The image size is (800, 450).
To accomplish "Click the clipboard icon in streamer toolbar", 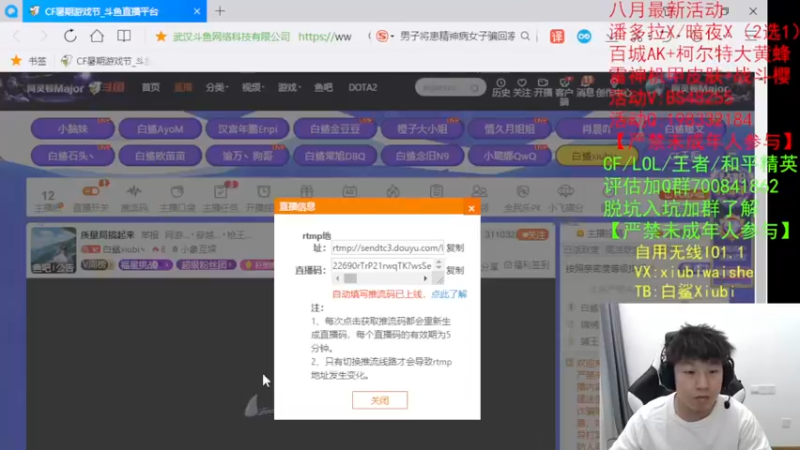I will (436, 191).
